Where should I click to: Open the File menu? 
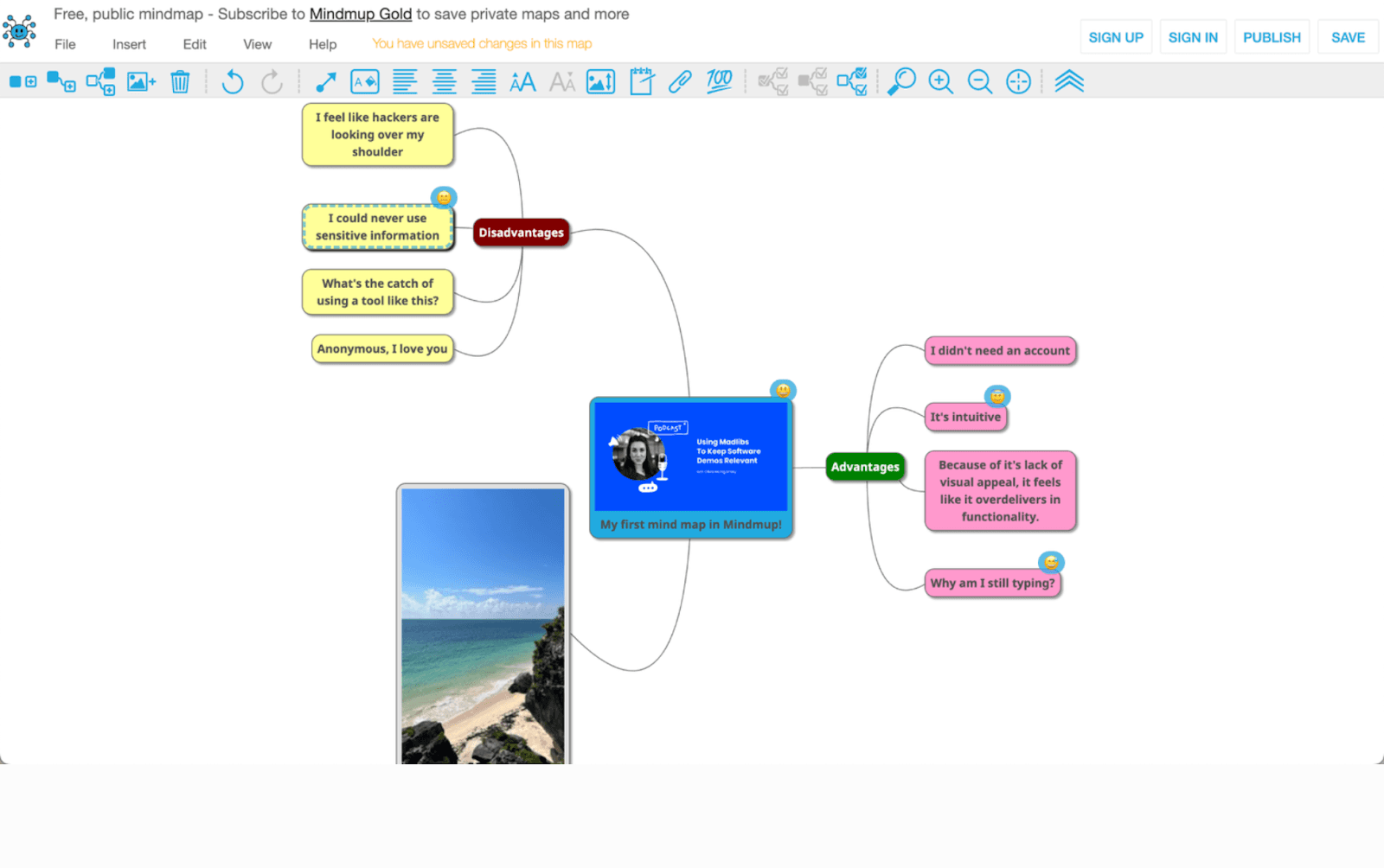point(65,44)
